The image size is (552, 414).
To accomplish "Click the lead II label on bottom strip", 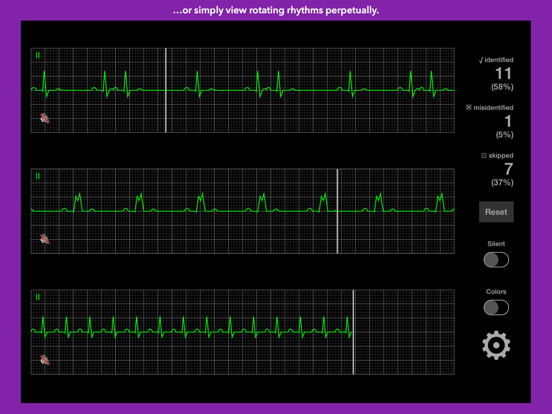I will [x=38, y=297].
